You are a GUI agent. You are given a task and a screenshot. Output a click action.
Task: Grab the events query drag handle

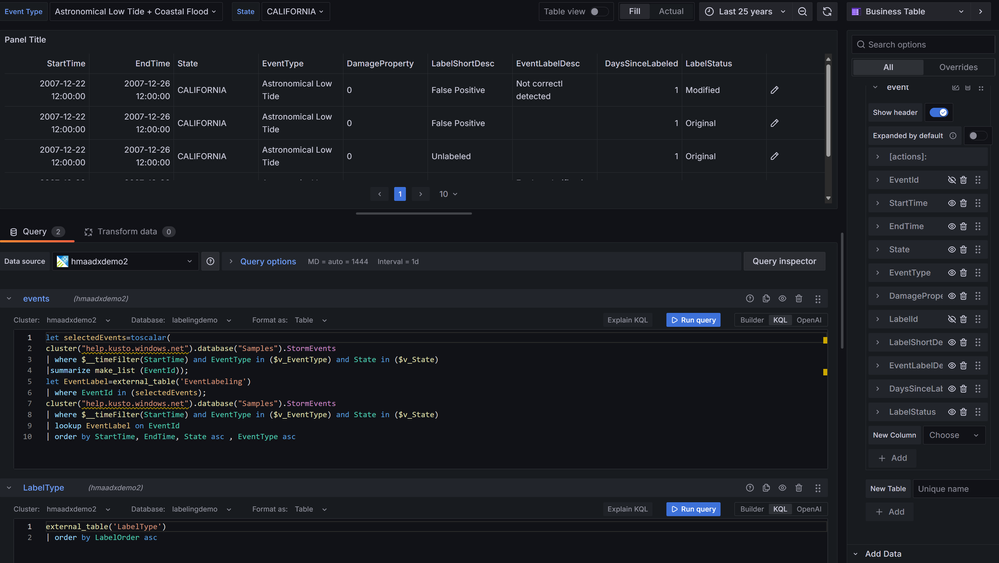818,299
